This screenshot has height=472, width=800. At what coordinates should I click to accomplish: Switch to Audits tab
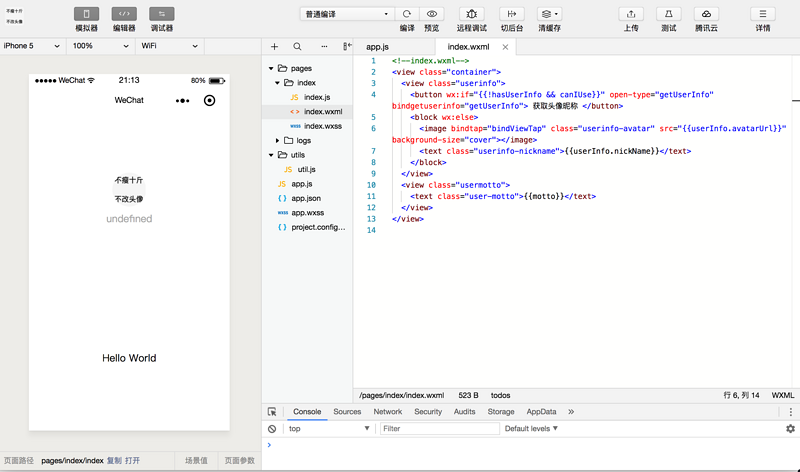click(x=464, y=412)
